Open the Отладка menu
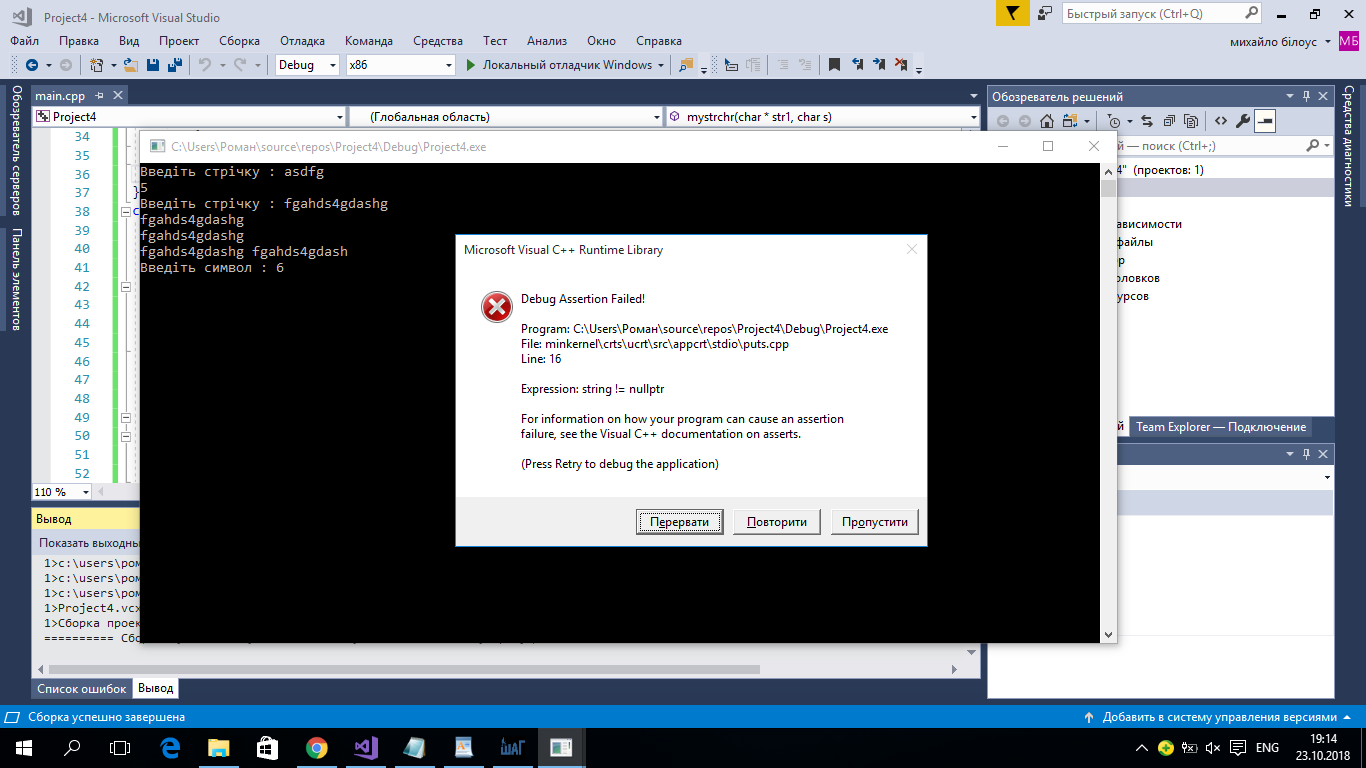1366x768 pixels. coord(302,41)
